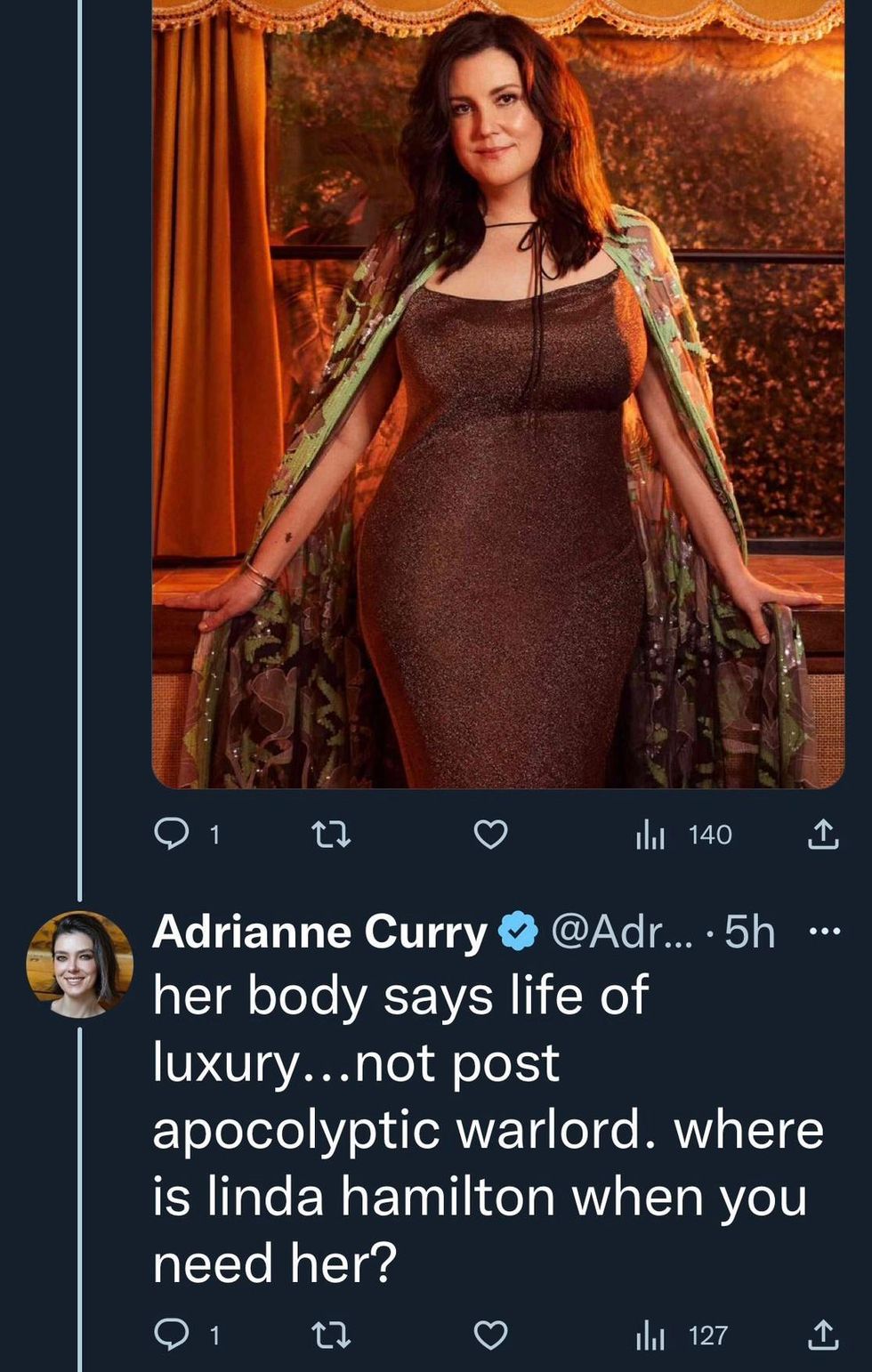Tap the reply bubble icon under the photo
The width and height of the screenshot is (872, 1372).
click(170, 834)
